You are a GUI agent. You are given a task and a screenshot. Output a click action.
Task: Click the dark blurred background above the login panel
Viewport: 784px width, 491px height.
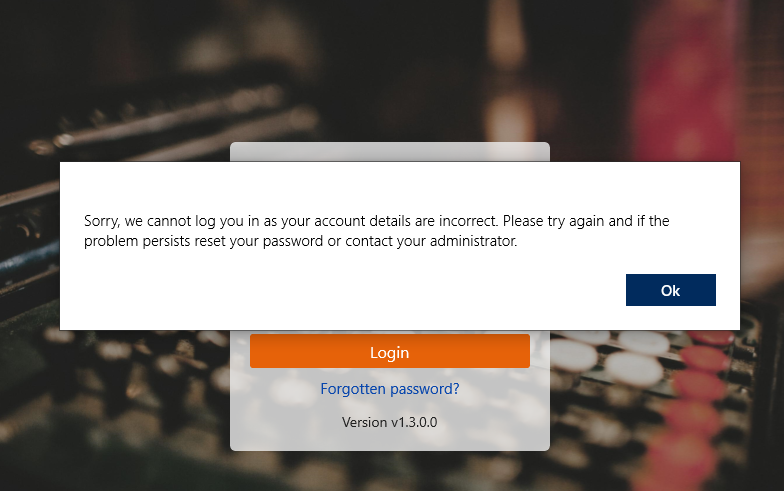(390, 70)
